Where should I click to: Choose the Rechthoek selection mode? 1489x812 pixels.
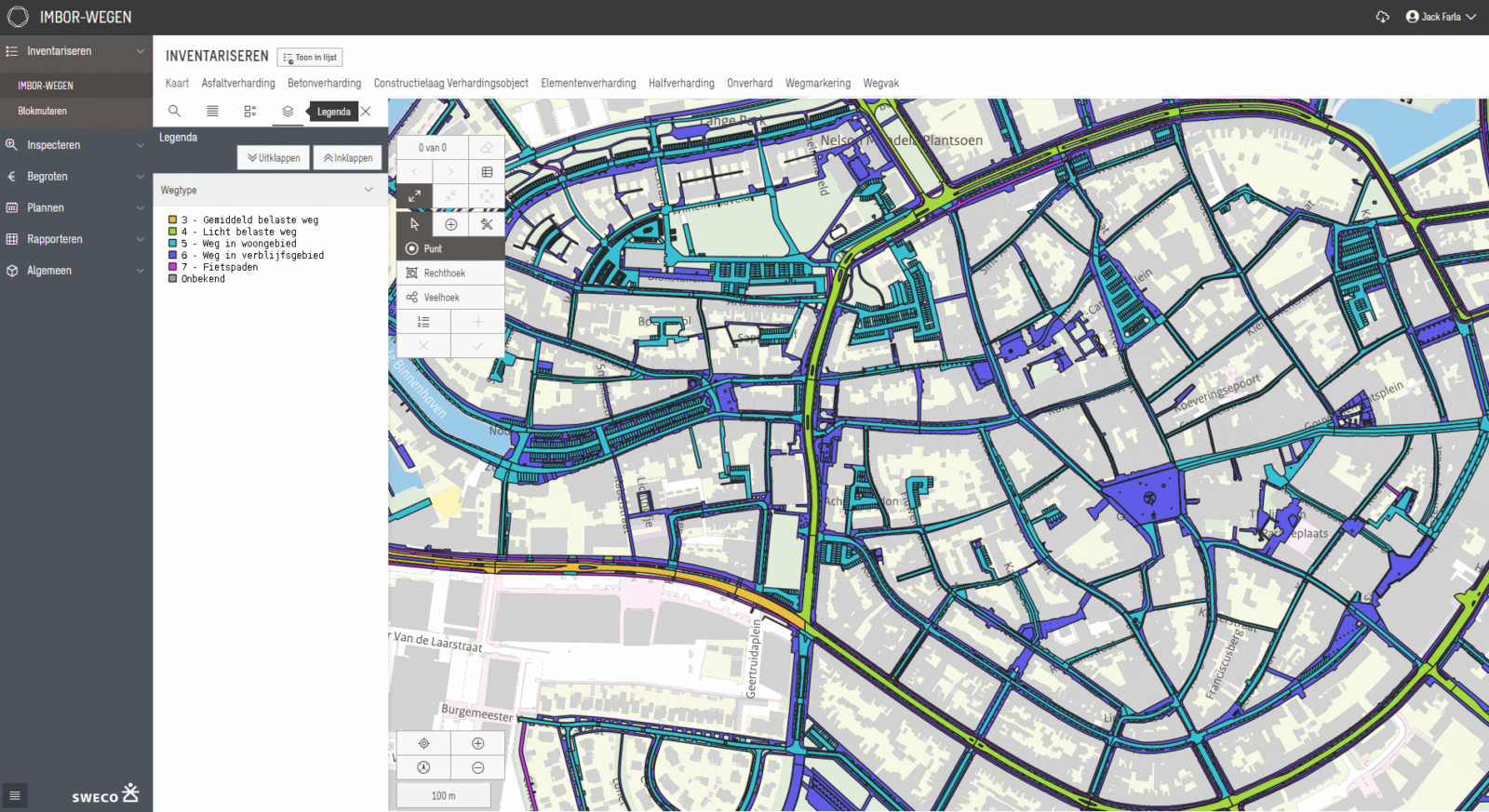pos(450,273)
